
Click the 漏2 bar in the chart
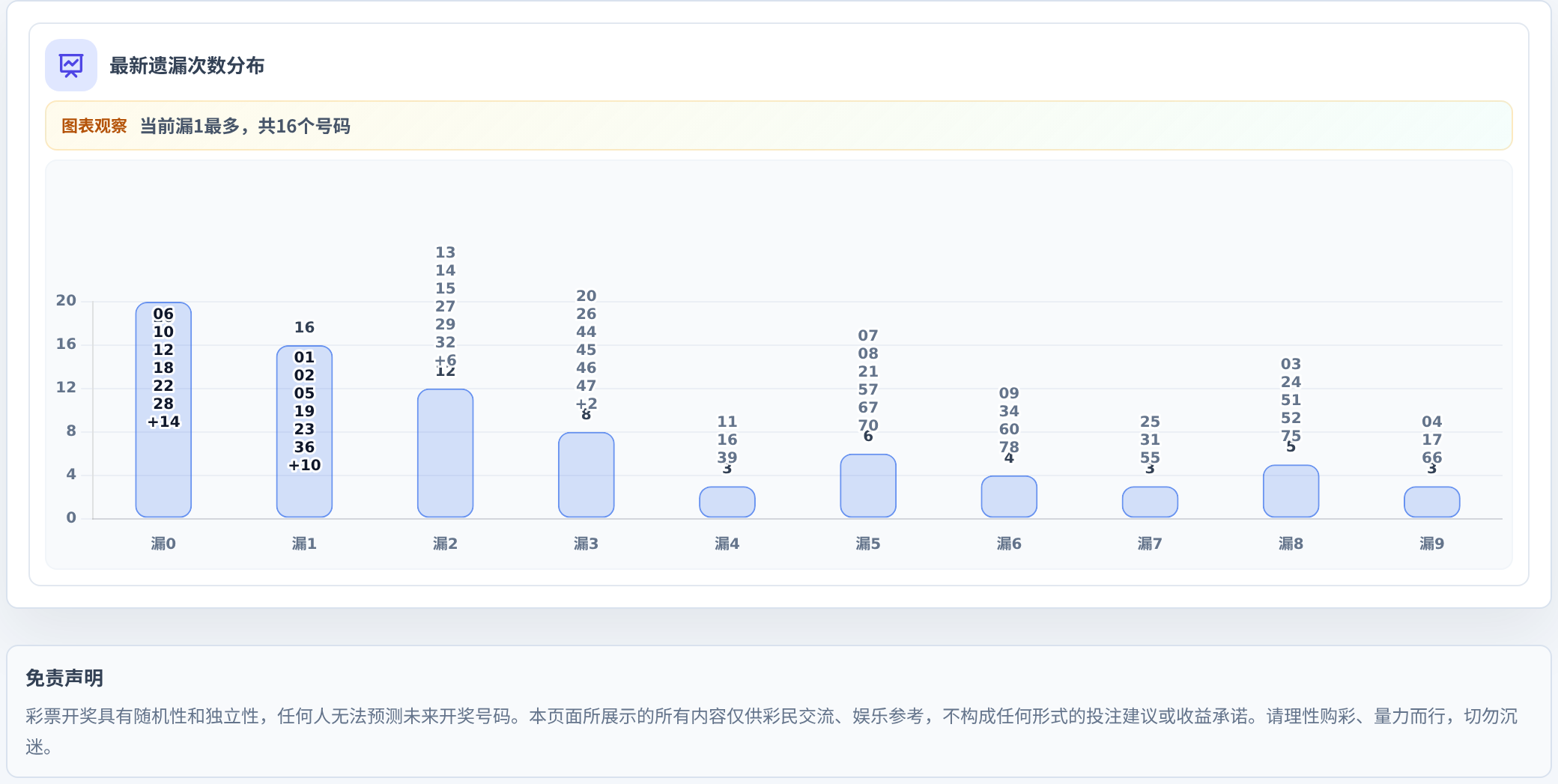445,453
